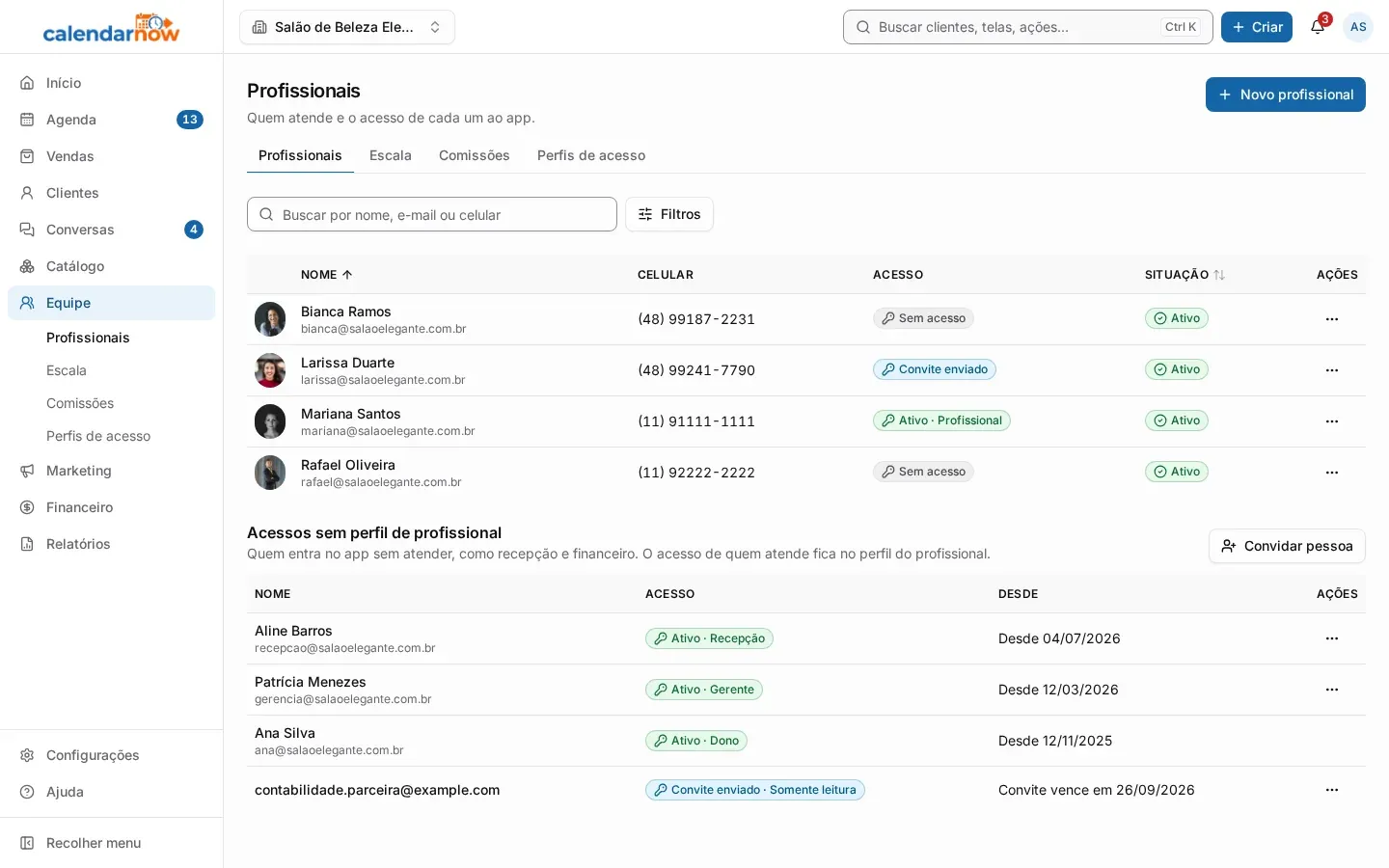Open Clientes in sidebar
Viewport: 1389px width, 868px height.
111,193
